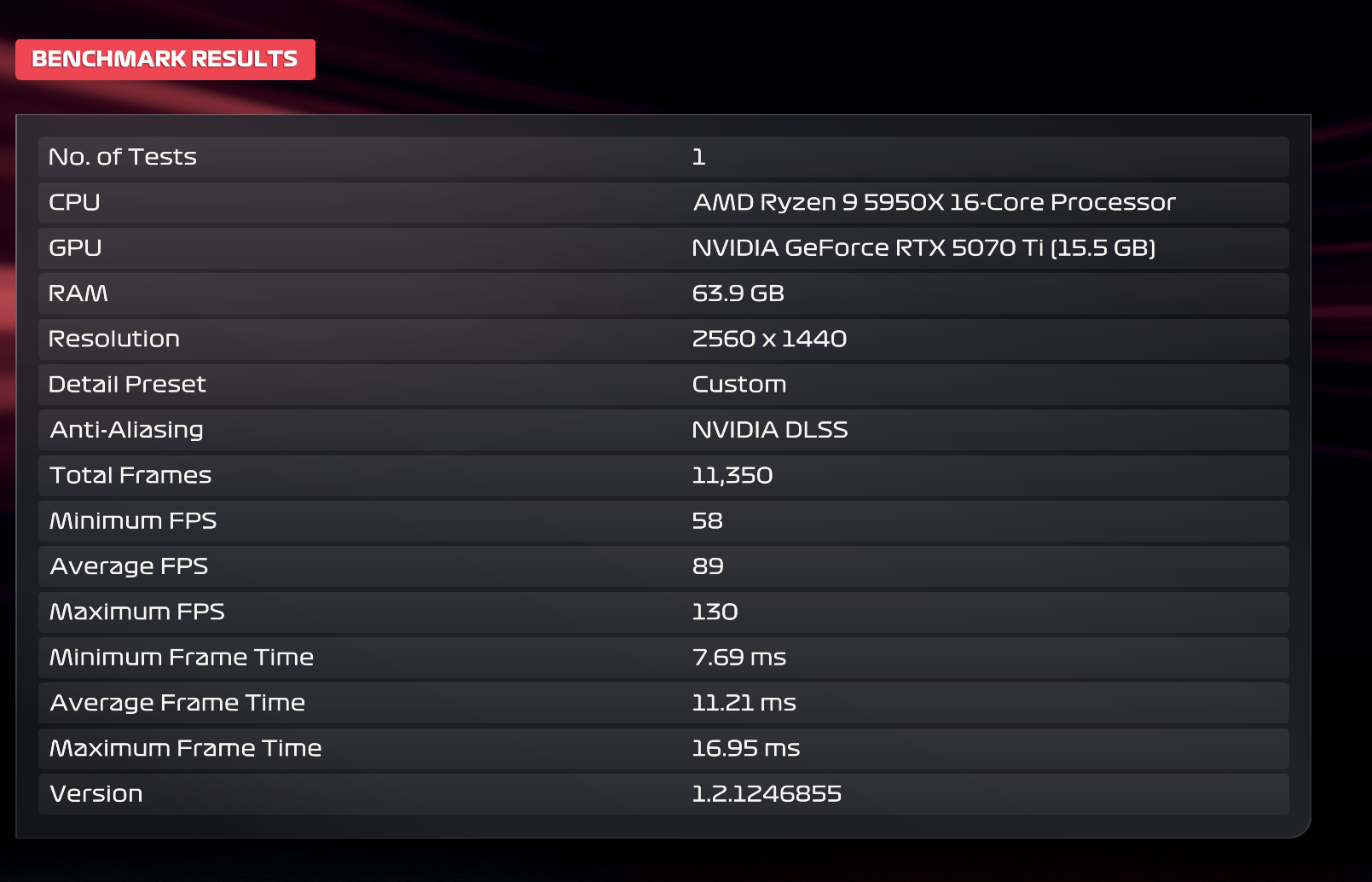The image size is (1372, 882).
Task: Select the No. of Tests row
Action: click(663, 157)
